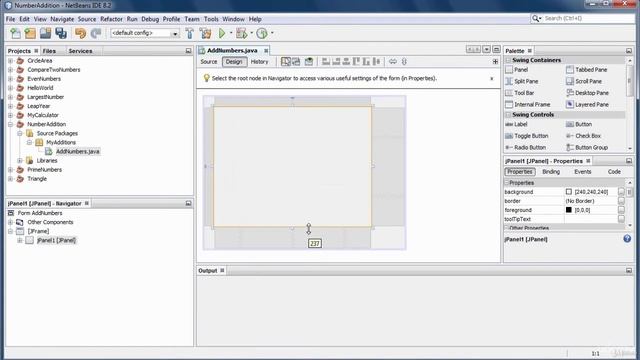
Task: Expand the CircleArea project node
Action: (x=11, y=61)
